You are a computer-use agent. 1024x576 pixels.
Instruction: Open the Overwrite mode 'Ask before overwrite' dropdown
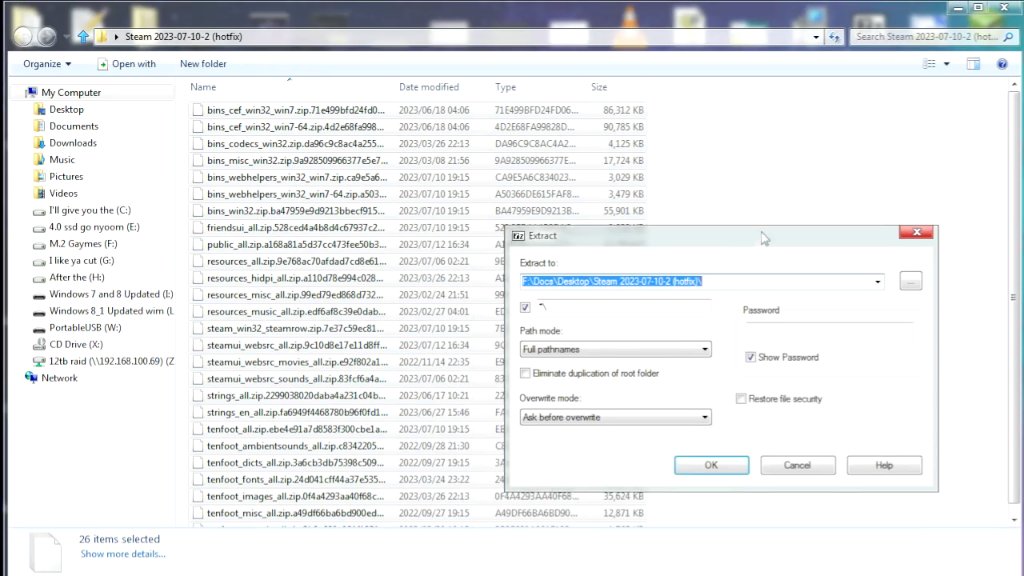615,417
